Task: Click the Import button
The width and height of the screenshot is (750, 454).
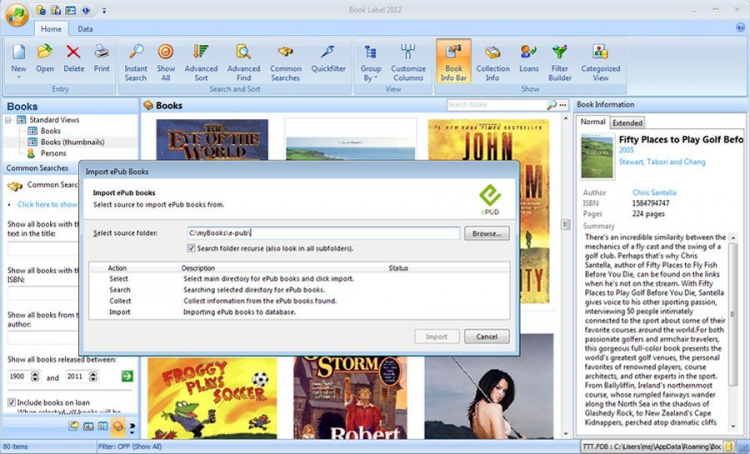Action: point(437,337)
